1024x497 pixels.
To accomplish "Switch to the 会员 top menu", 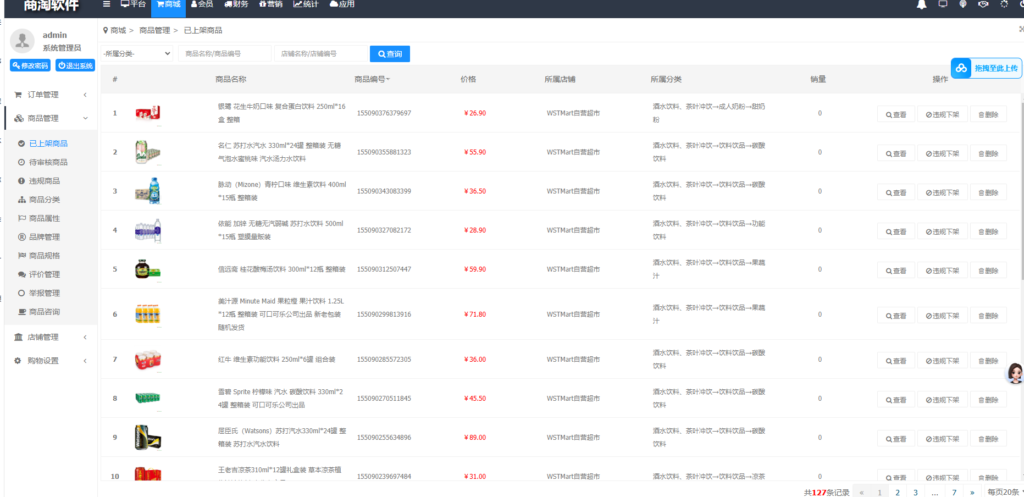I will click(202, 5).
